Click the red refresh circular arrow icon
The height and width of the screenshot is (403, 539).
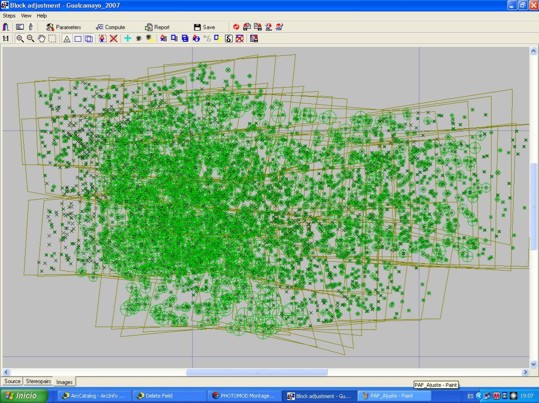(236, 27)
